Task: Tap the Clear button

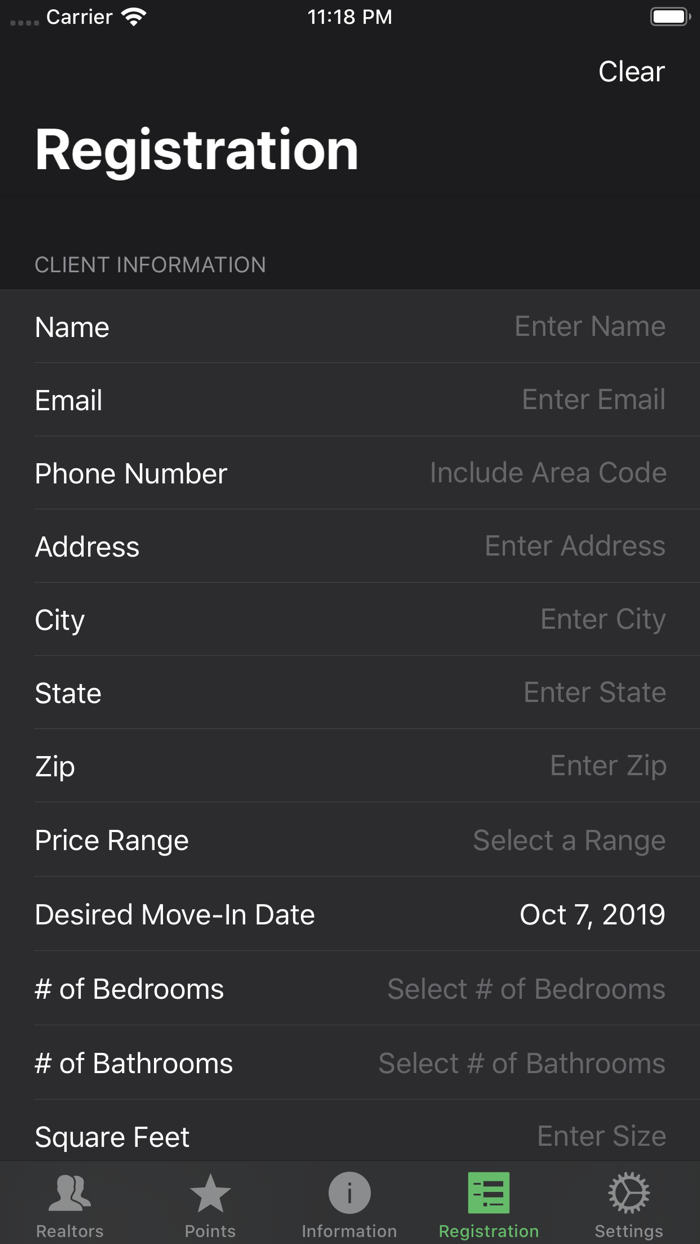Action: [x=630, y=71]
